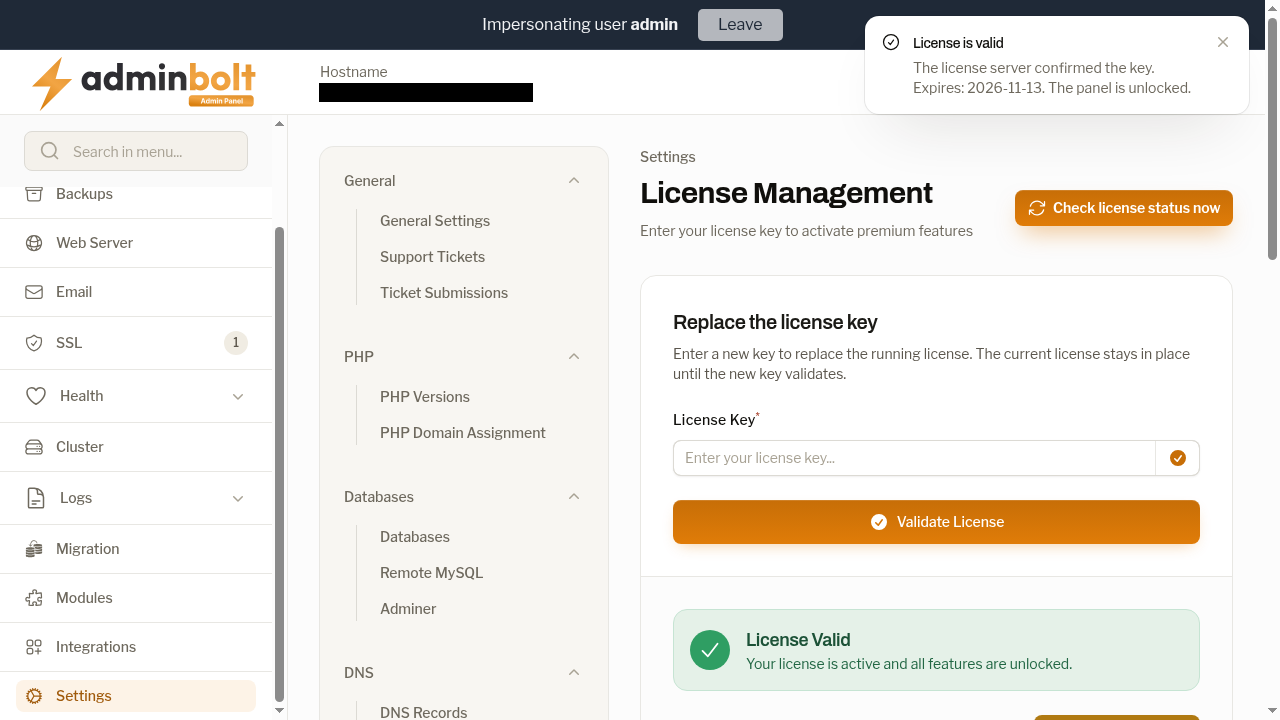
Task: Click the Search in menu field
Action: (136, 151)
